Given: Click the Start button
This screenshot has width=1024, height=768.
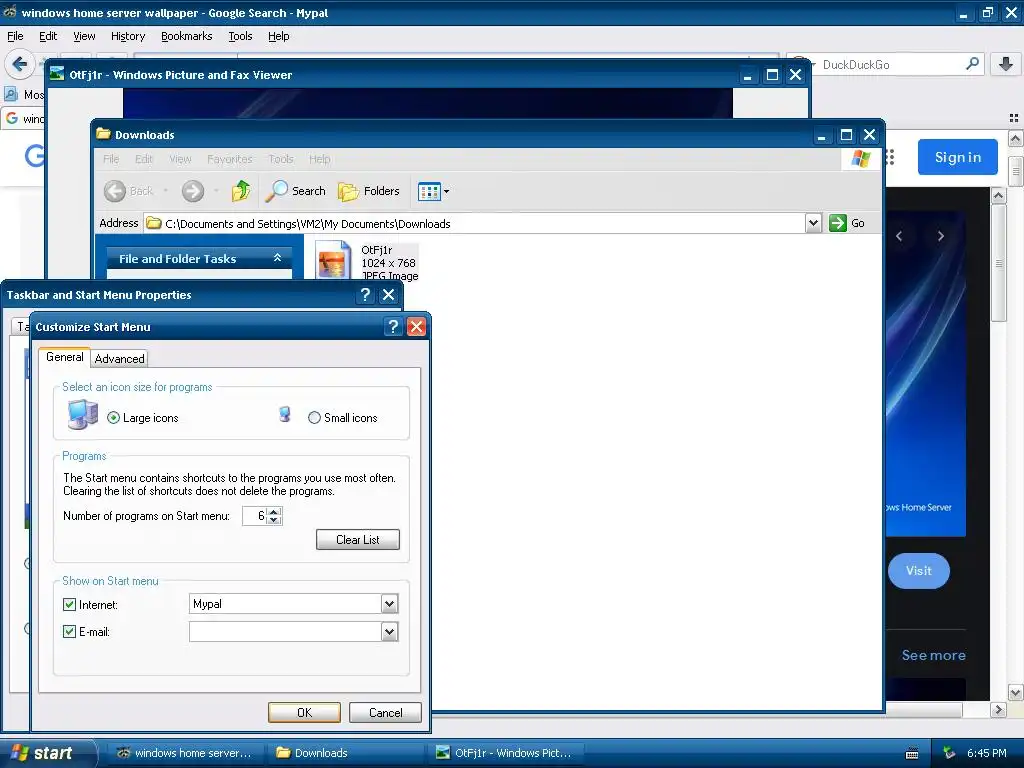Looking at the screenshot, I should click(47, 753).
